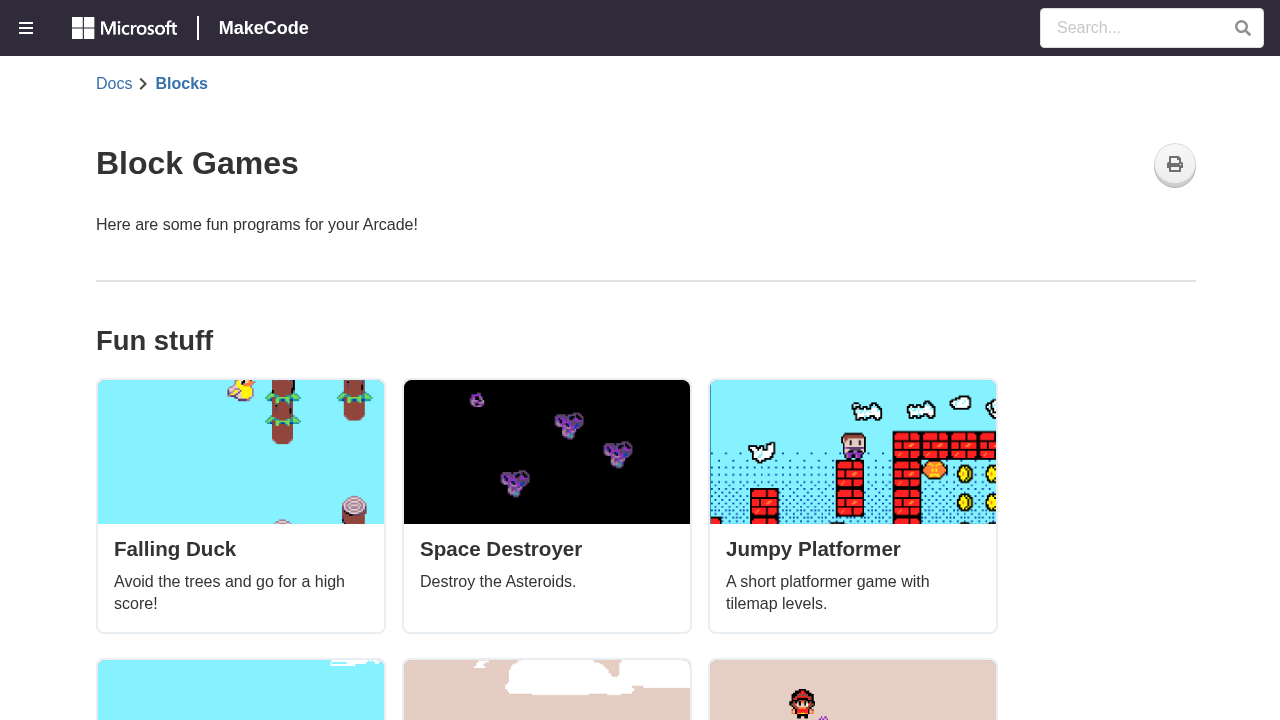This screenshot has height=720, width=1280.
Task: Open the hamburger side menu
Action: click(26, 28)
